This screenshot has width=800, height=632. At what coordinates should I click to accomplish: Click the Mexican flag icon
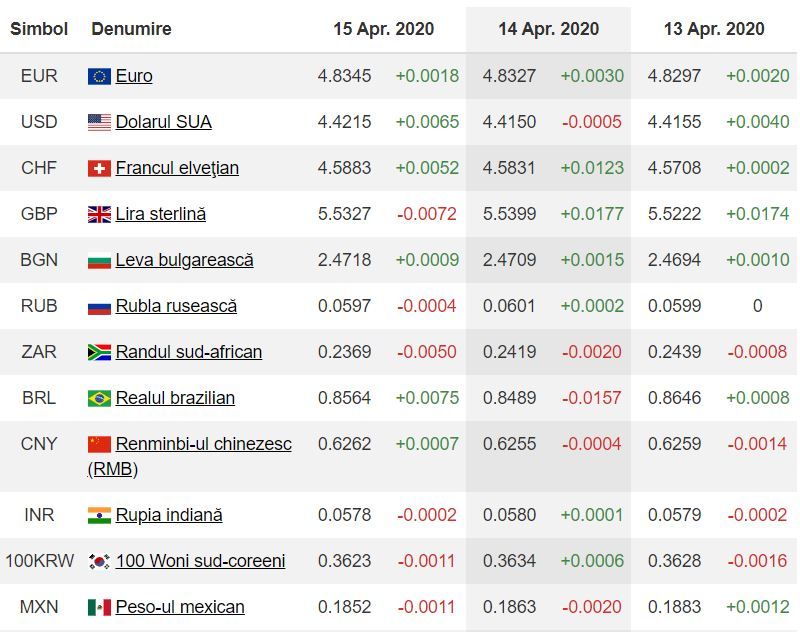(99, 607)
